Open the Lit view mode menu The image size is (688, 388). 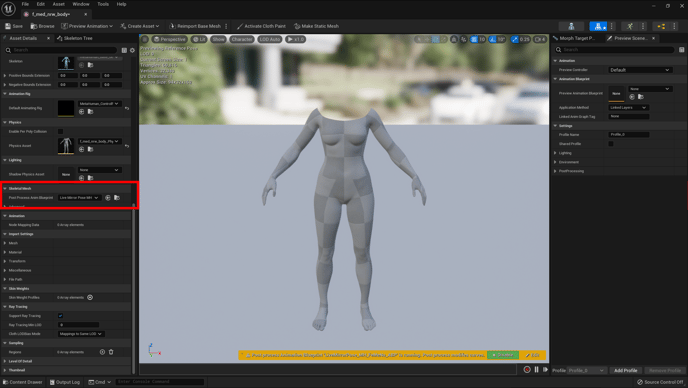199,39
